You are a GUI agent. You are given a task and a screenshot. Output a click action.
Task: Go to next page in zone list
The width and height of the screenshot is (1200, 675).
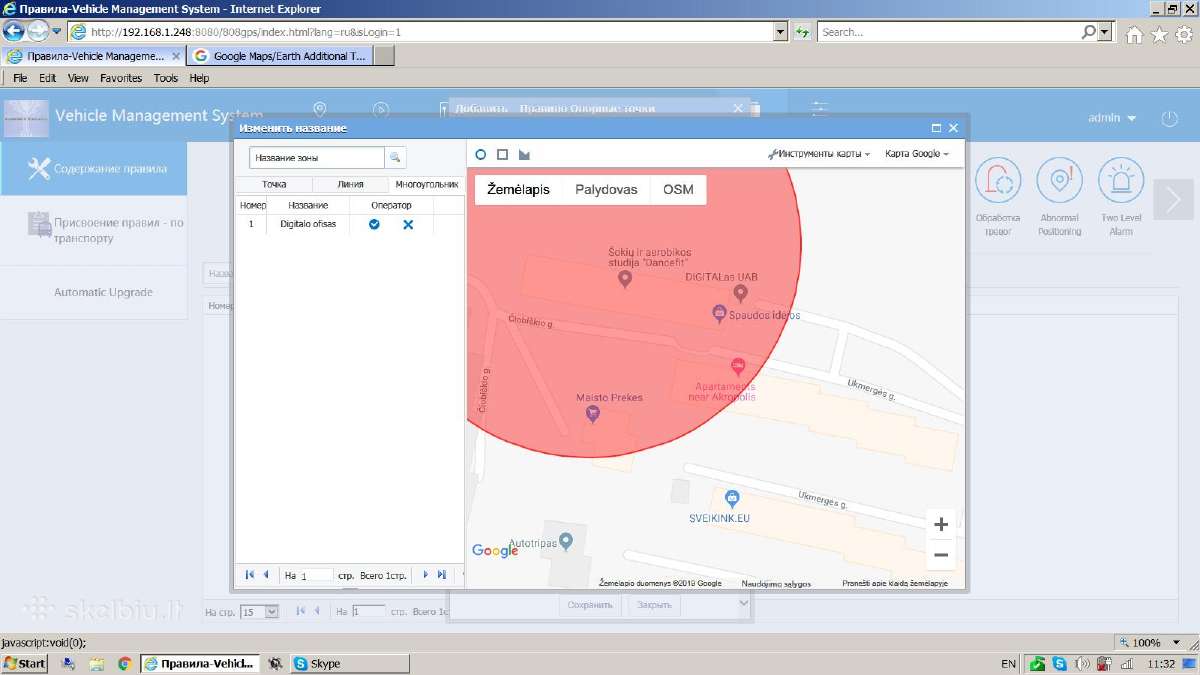pyautogui.click(x=425, y=575)
